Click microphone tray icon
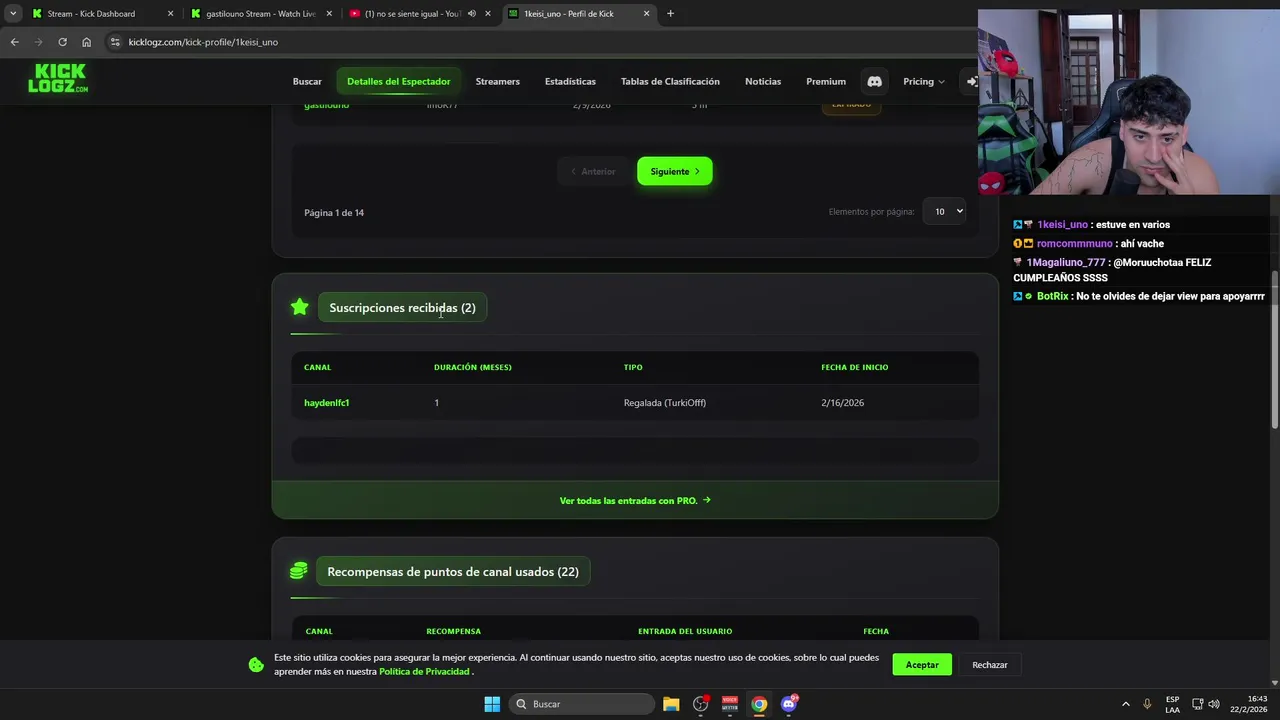 (x=1147, y=704)
